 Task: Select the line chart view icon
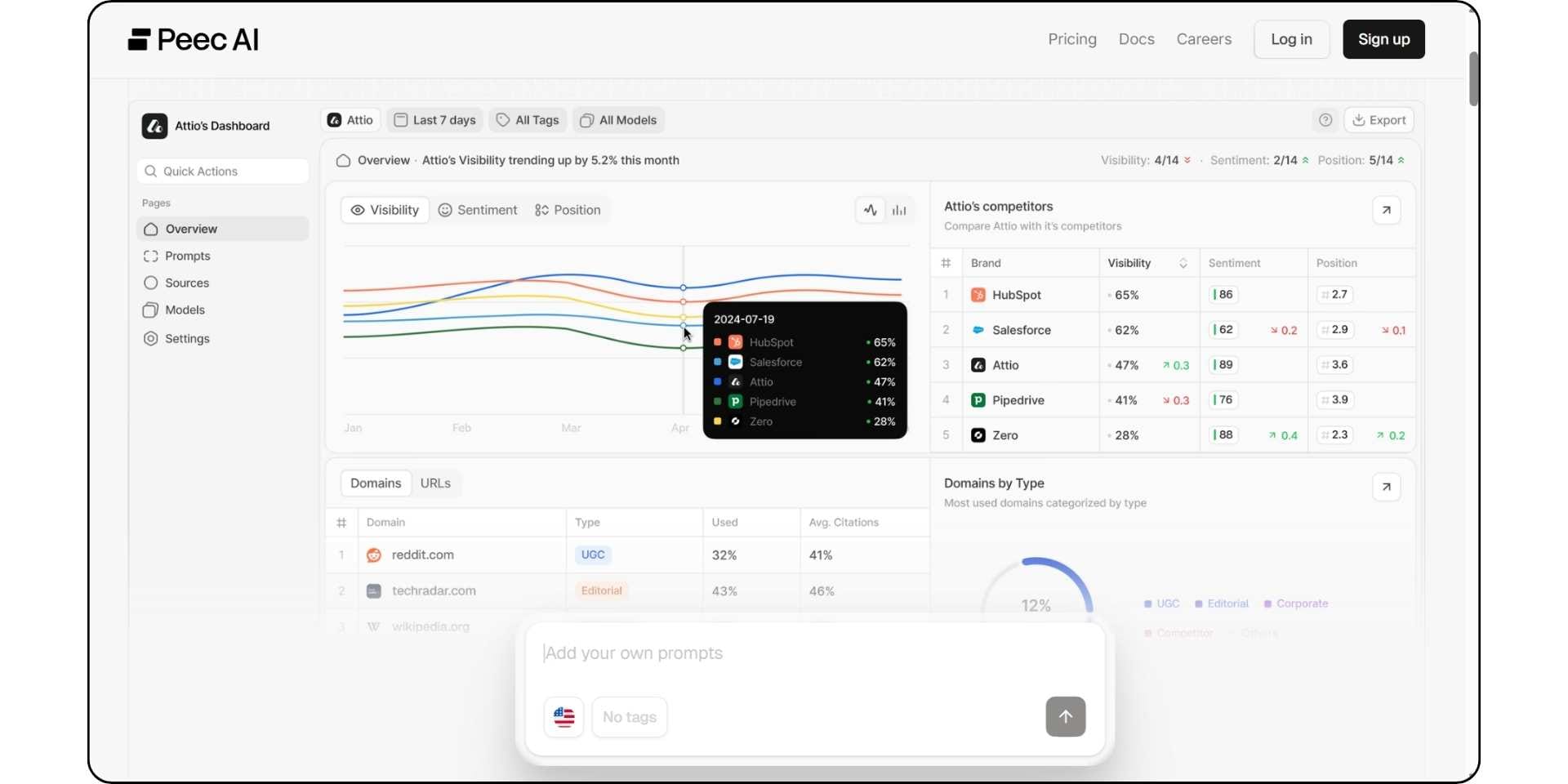[871, 210]
